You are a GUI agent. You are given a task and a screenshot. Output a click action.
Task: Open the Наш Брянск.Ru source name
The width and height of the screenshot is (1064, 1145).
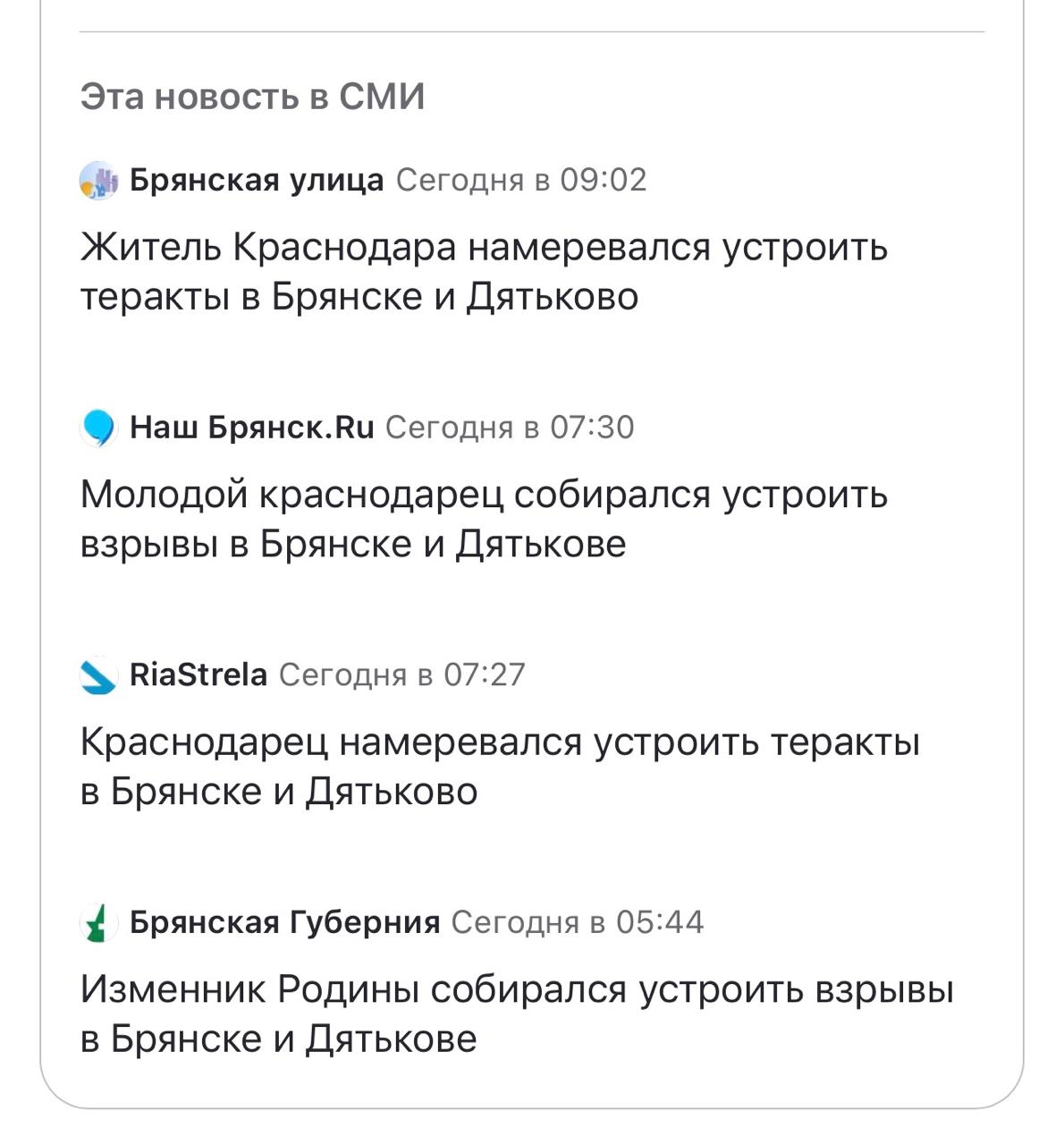click(x=252, y=428)
